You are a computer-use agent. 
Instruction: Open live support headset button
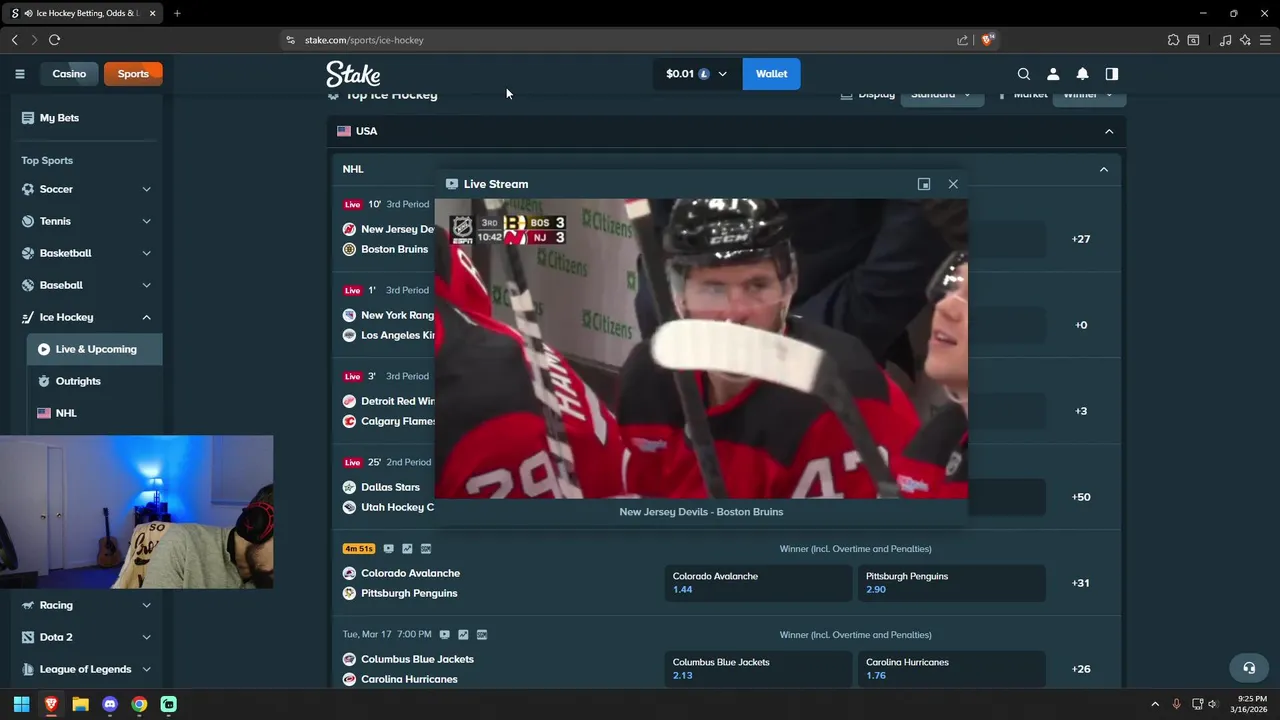[1249, 668]
